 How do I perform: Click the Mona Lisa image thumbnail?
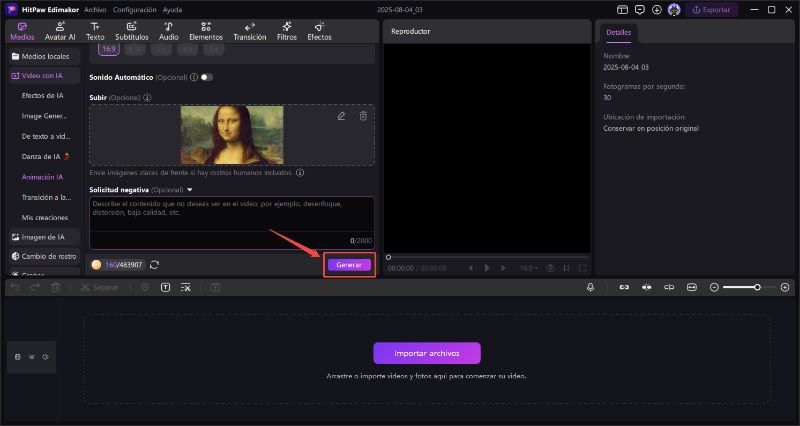pyautogui.click(x=232, y=135)
